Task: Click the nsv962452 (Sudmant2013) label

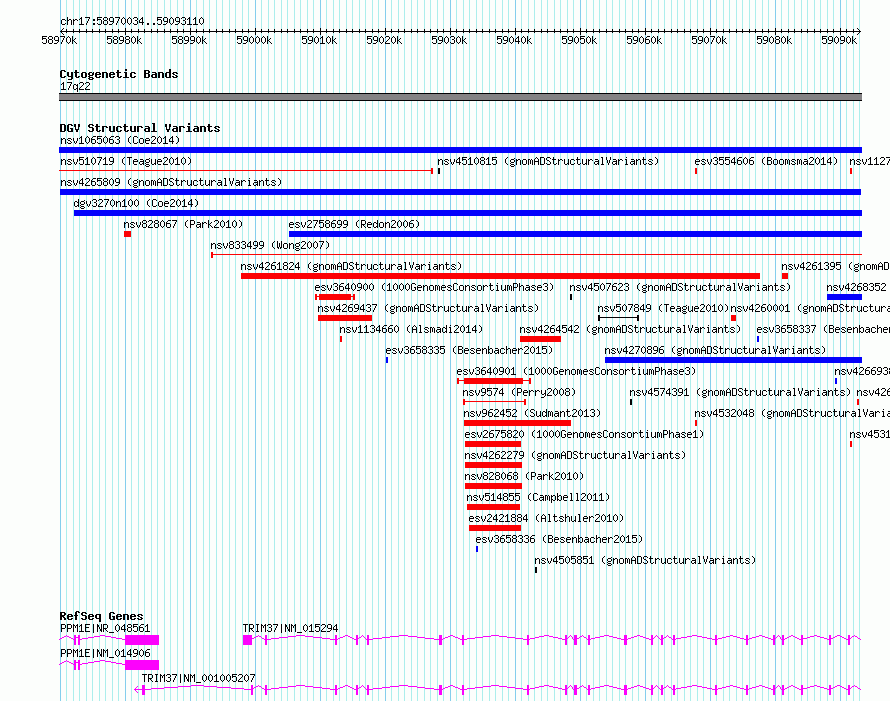Action: pos(532,413)
